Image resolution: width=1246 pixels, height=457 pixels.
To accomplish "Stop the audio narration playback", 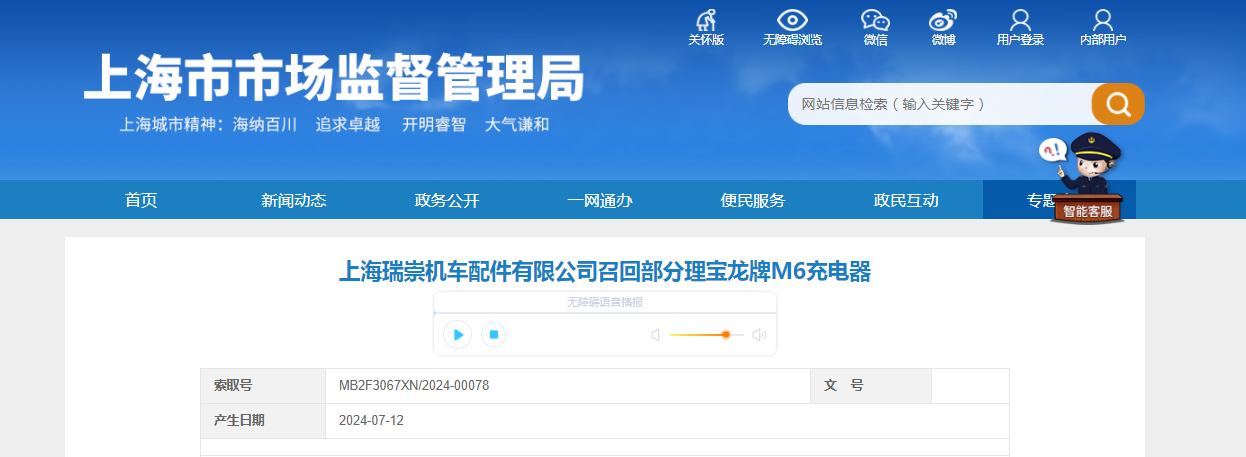I will pyautogui.click(x=493, y=334).
